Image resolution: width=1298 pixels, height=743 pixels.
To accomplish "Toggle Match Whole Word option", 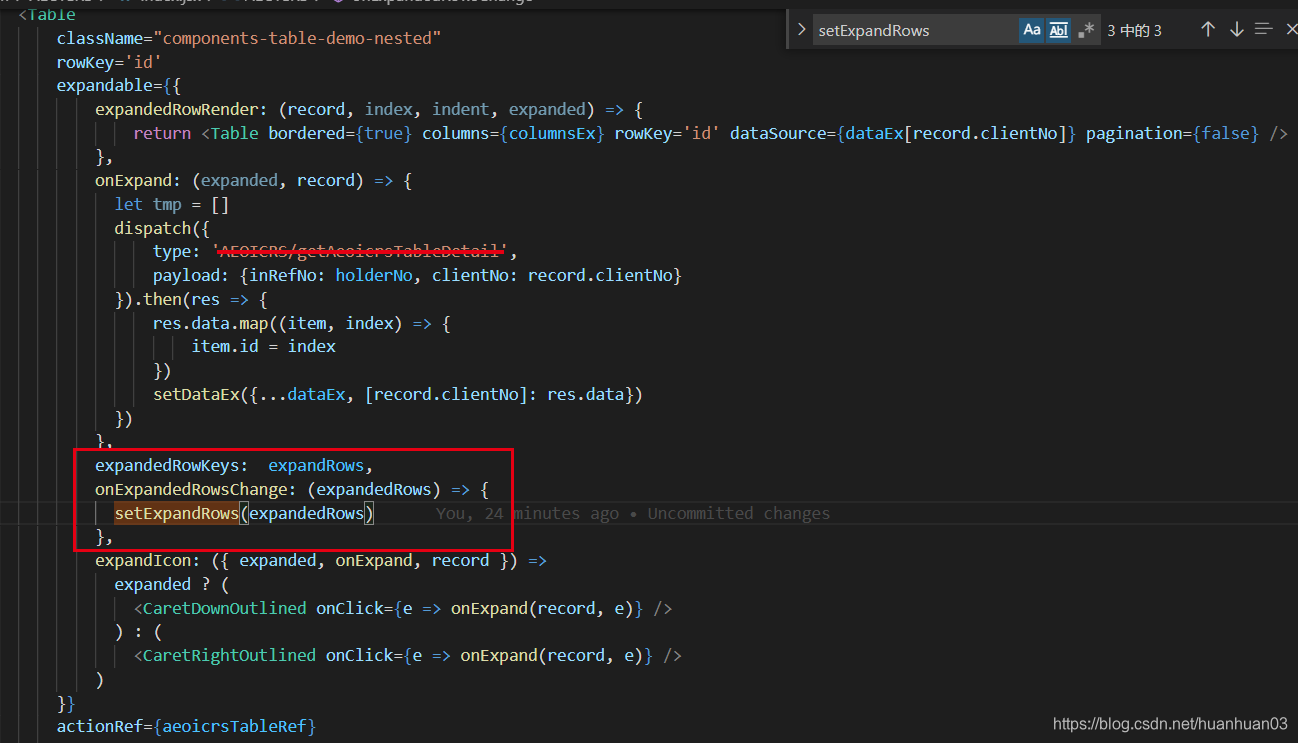I will click(x=1059, y=30).
